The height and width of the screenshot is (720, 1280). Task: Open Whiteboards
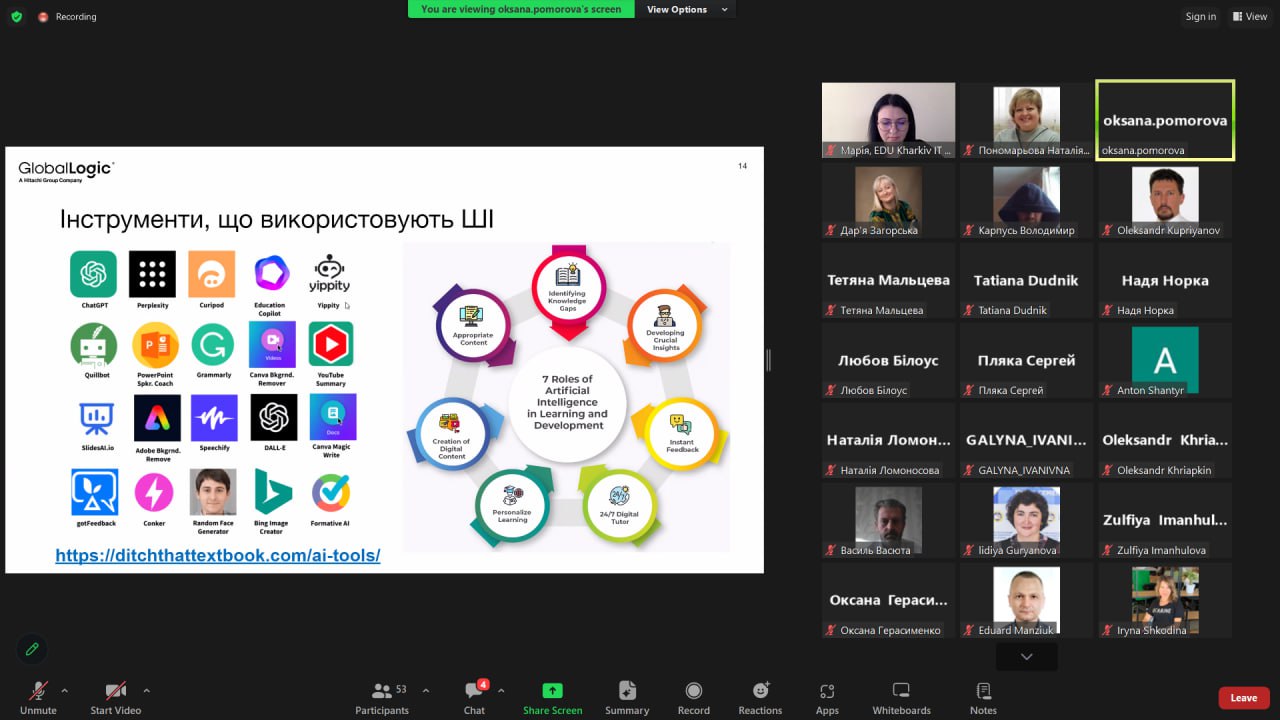click(x=901, y=697)
